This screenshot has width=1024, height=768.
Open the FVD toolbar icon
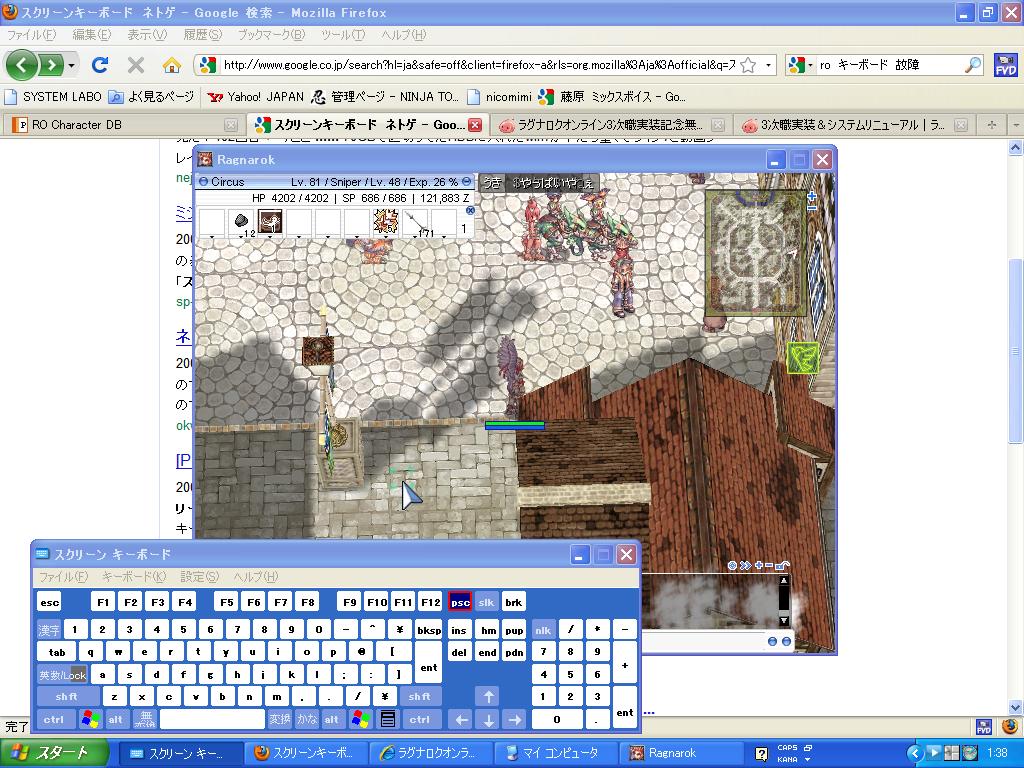click(1006, 65)
